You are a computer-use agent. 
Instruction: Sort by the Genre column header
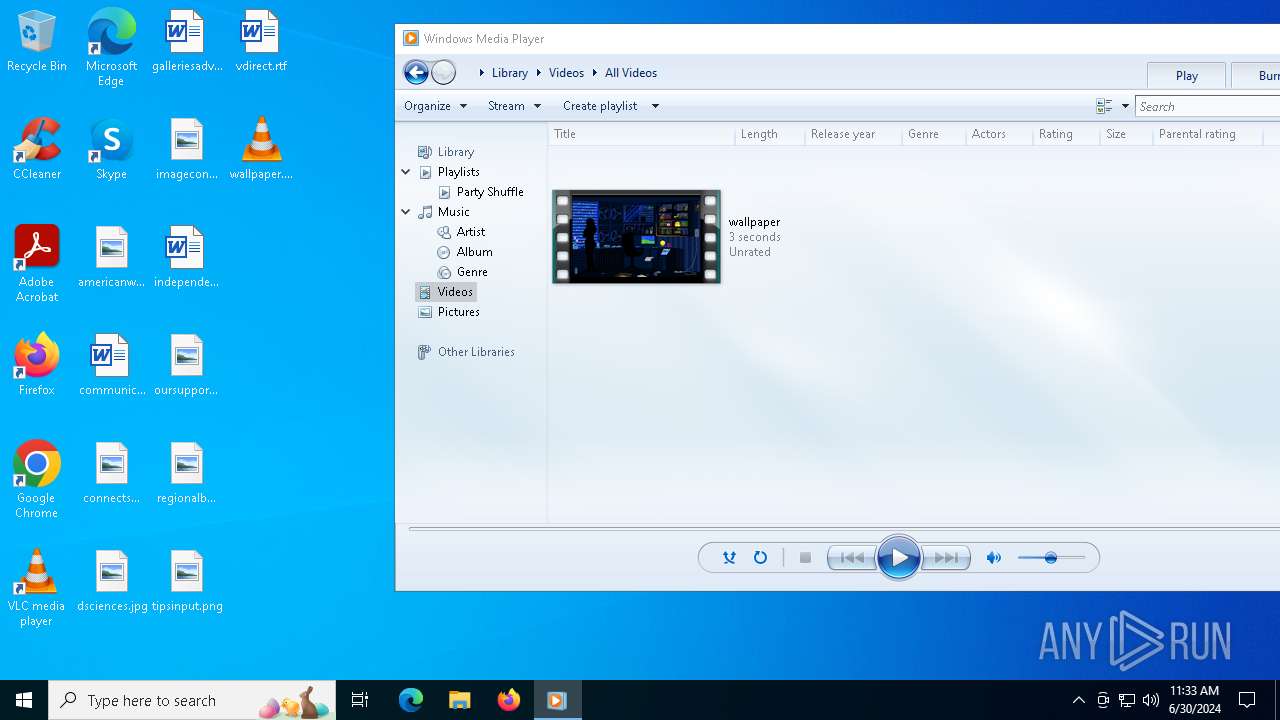934,134
